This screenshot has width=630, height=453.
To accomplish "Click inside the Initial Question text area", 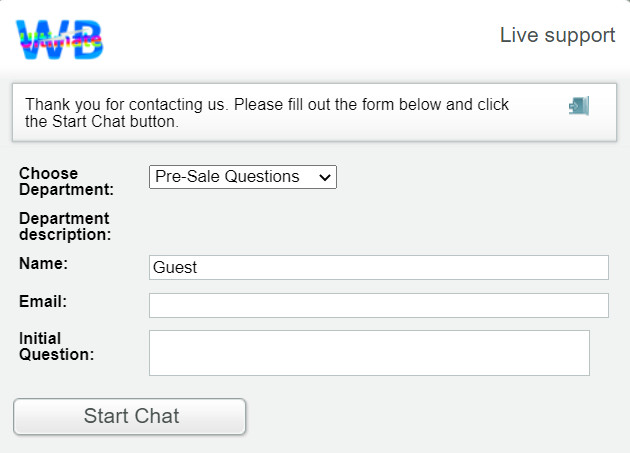I will 369,353.
